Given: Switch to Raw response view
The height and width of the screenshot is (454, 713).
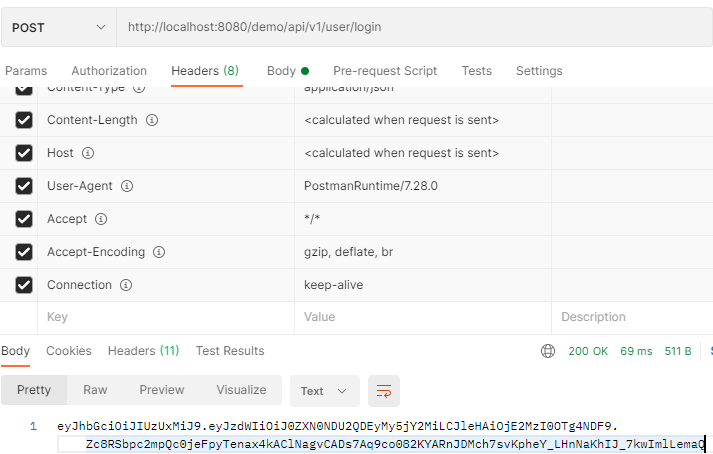Looking at the screenshot, I should coord(95,390).
